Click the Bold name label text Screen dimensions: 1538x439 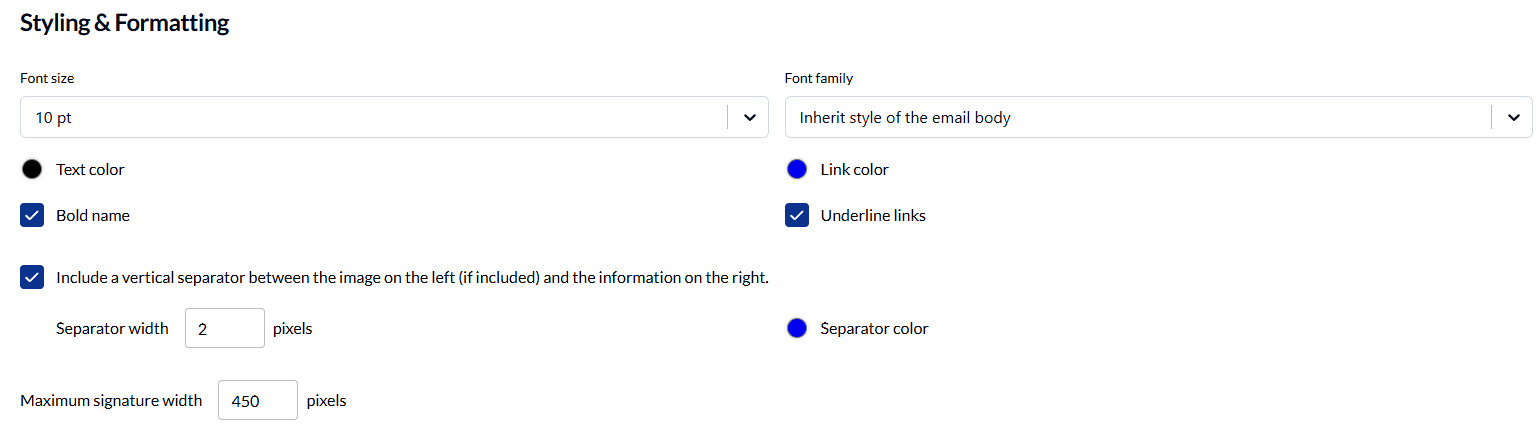pos(92,215)
